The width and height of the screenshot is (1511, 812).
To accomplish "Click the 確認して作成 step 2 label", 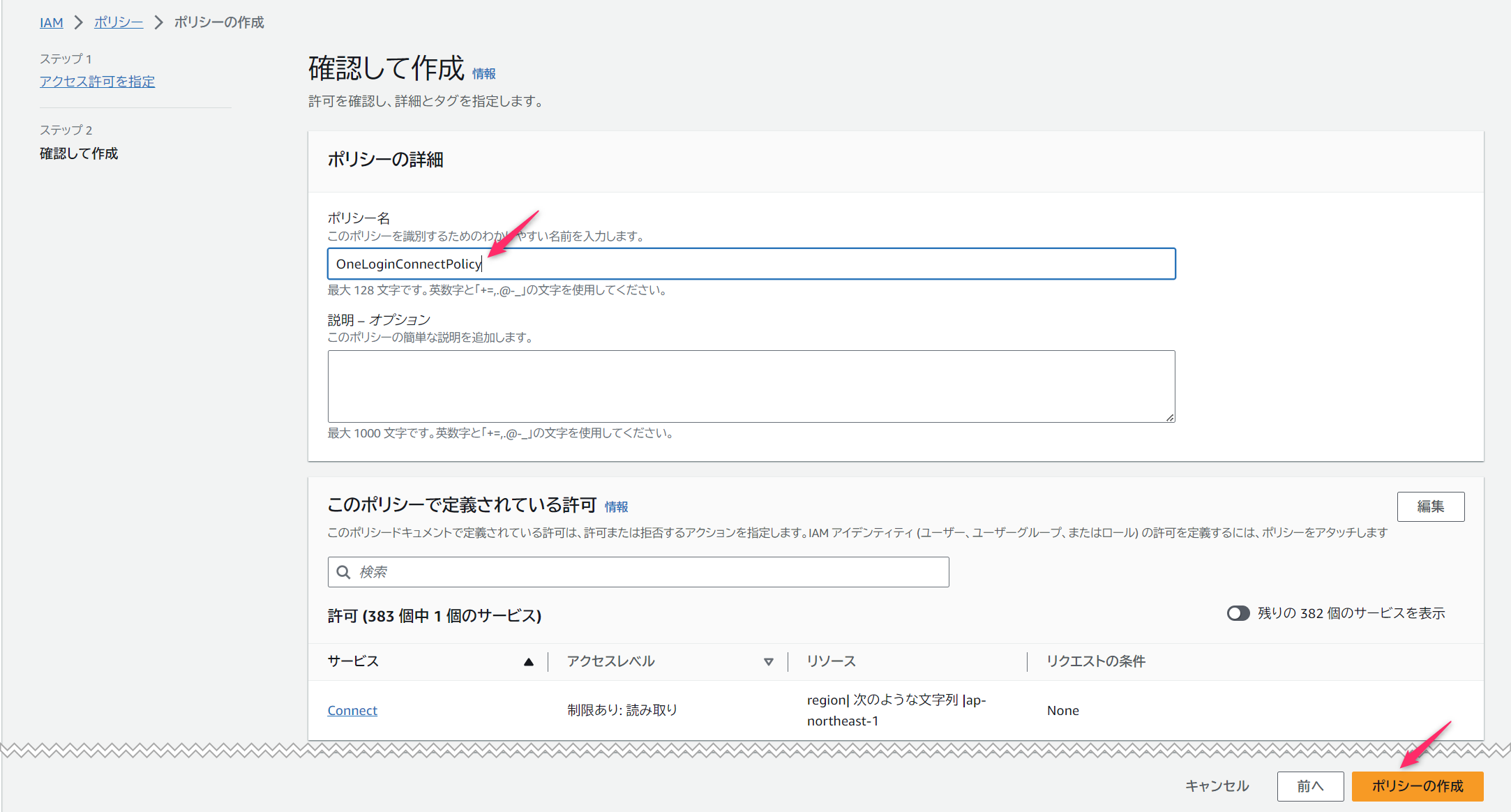I will 79,153.
